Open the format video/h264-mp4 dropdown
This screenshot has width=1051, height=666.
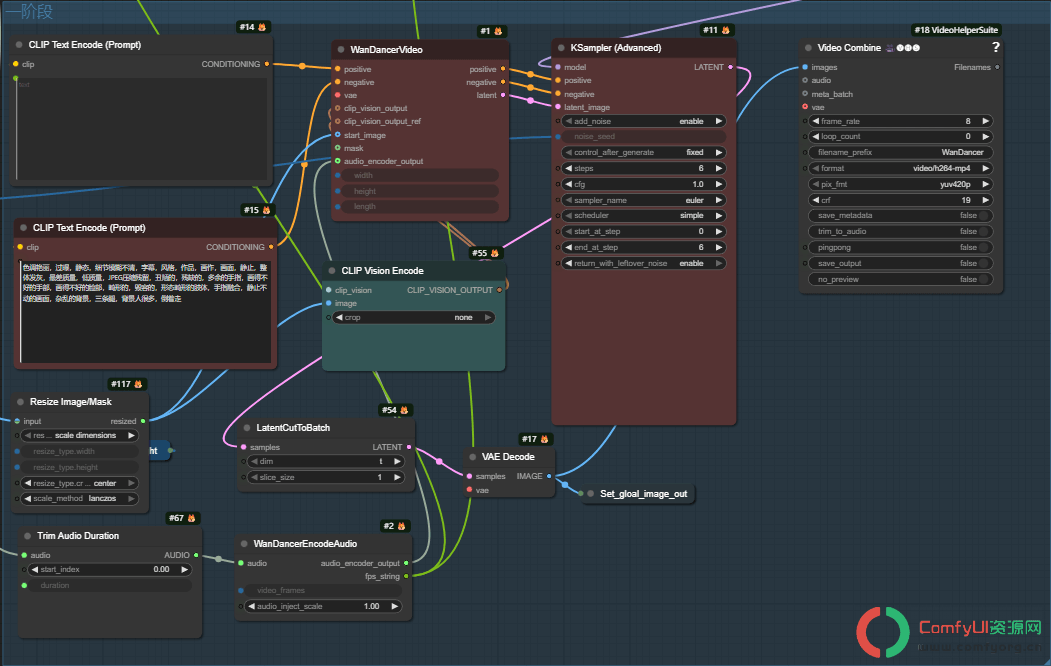pyautogui.click(x=901, y=168)
